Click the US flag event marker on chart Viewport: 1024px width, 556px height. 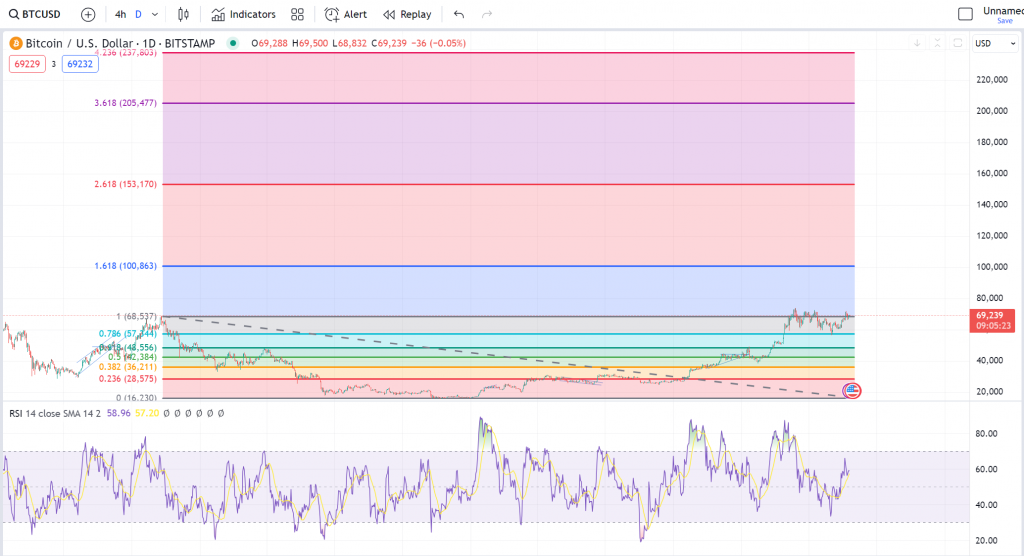coord(852,389)
